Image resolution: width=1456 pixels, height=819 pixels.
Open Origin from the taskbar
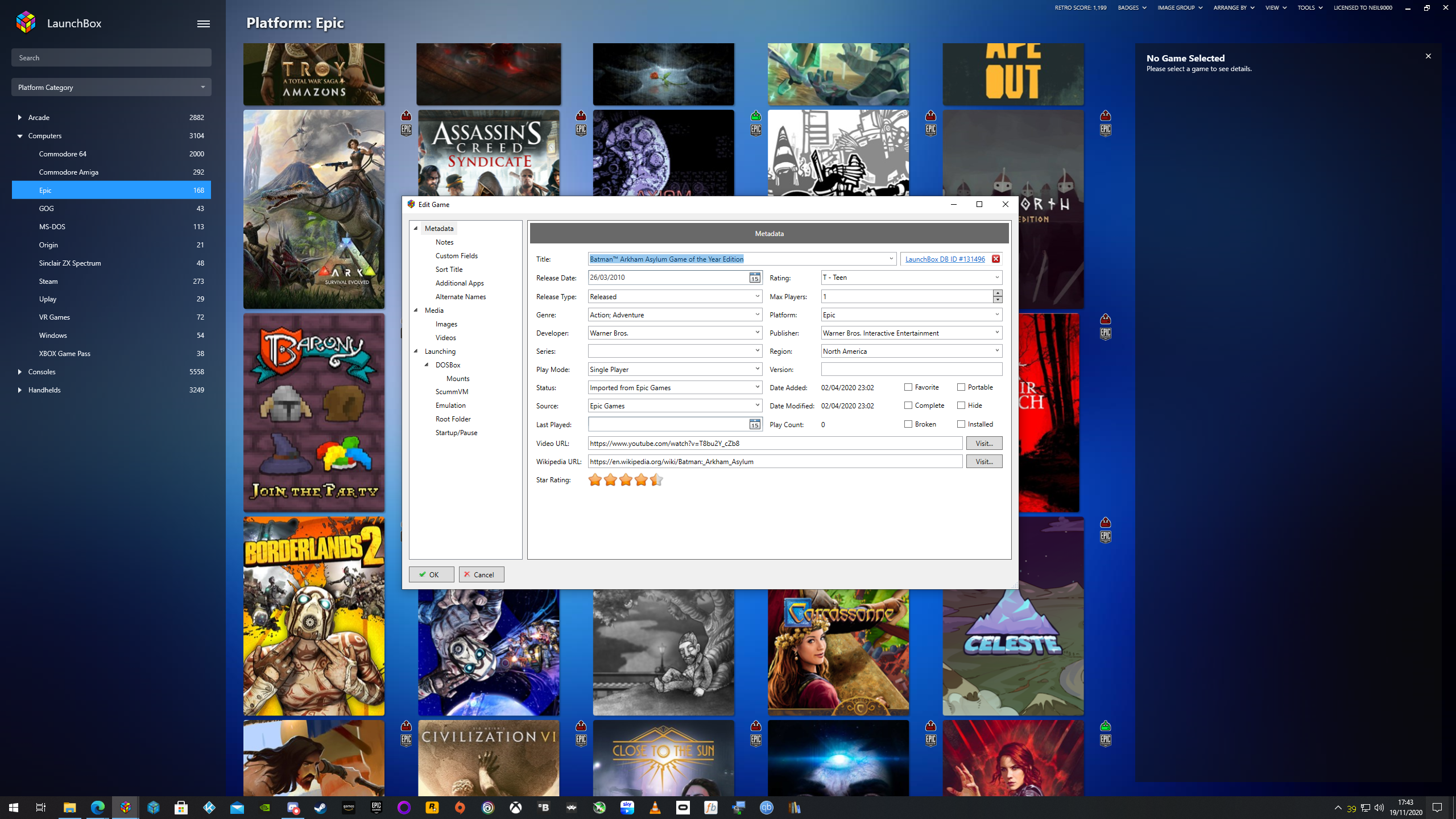[x=460, y=808]
